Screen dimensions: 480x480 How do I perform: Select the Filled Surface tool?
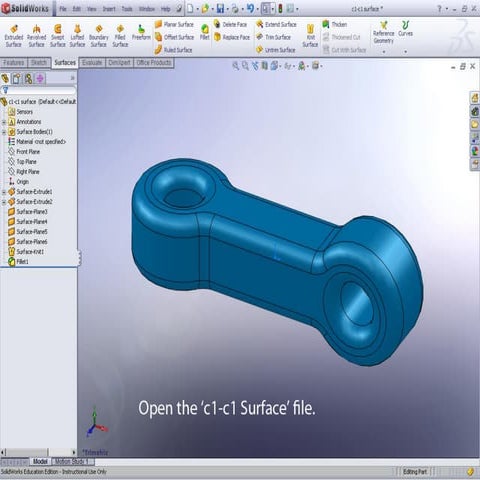(120, 36)
